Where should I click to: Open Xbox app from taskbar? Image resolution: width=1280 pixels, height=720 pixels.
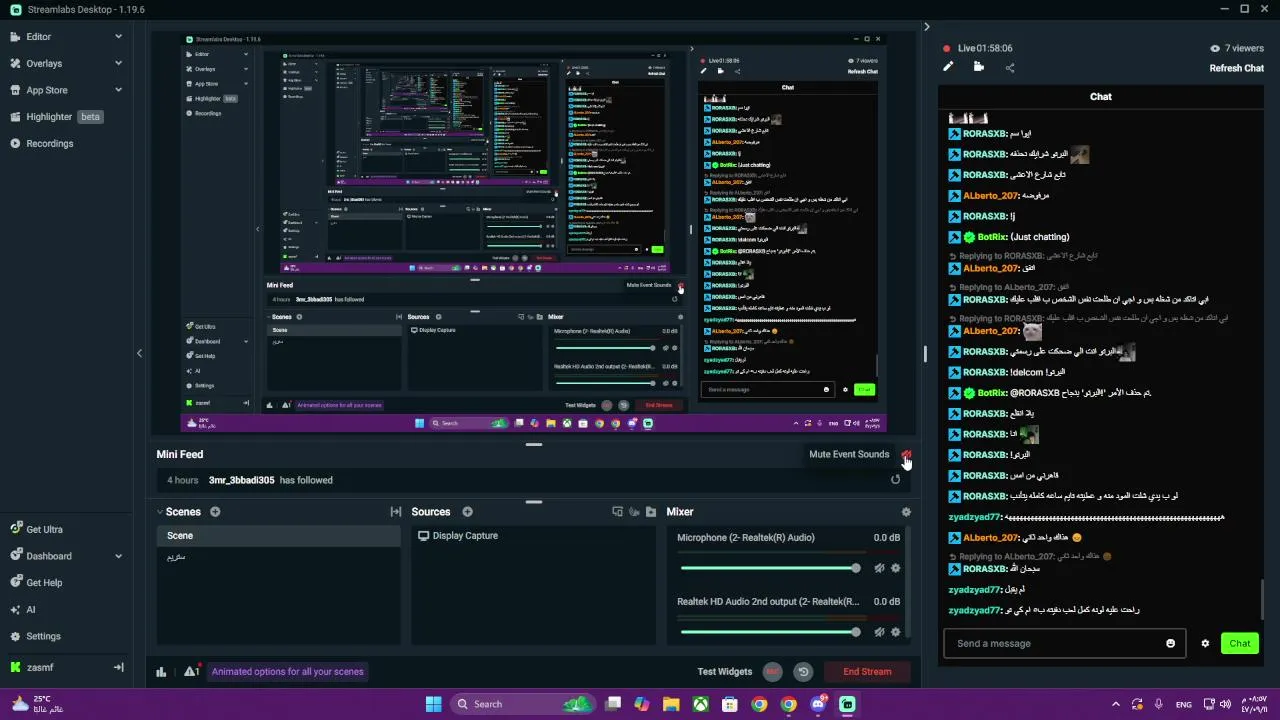coord(701,704)
